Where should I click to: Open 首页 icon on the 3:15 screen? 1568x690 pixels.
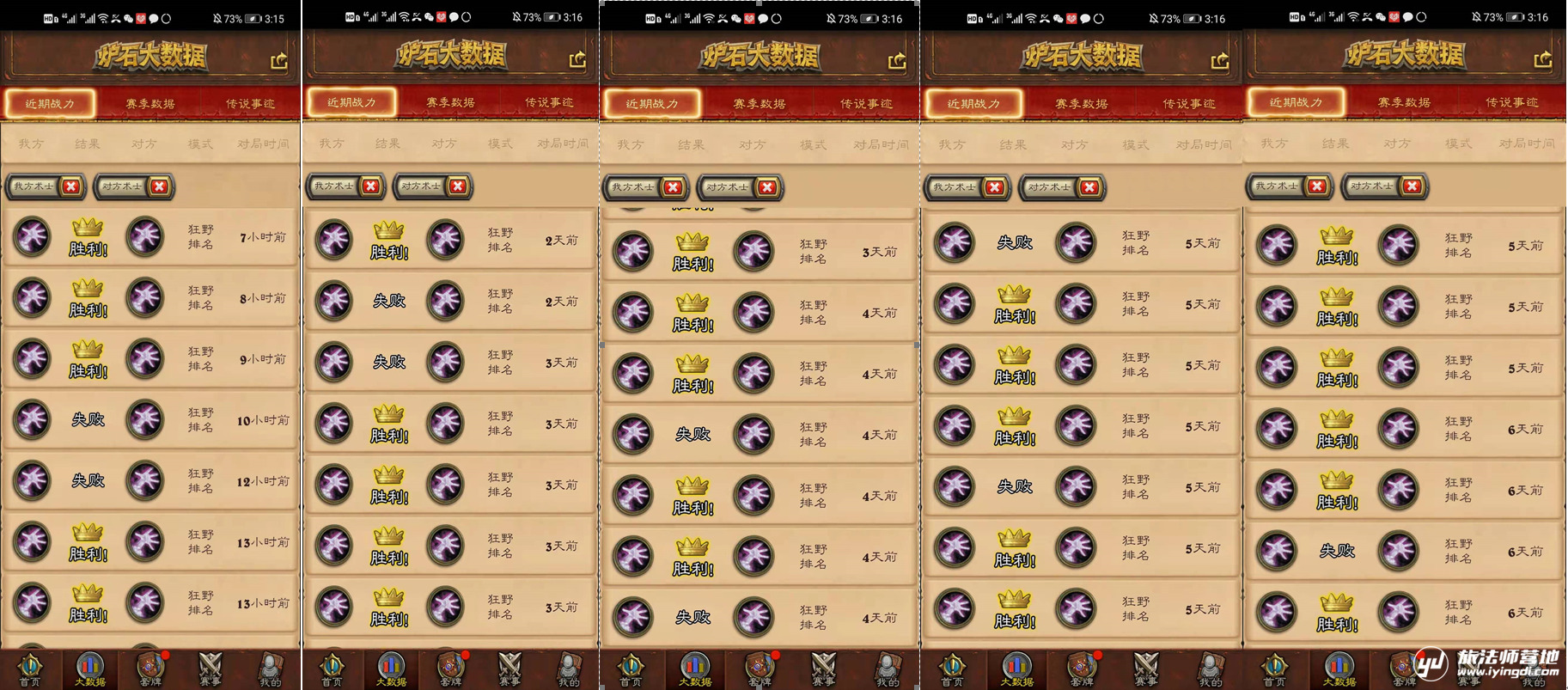(30, 669)
